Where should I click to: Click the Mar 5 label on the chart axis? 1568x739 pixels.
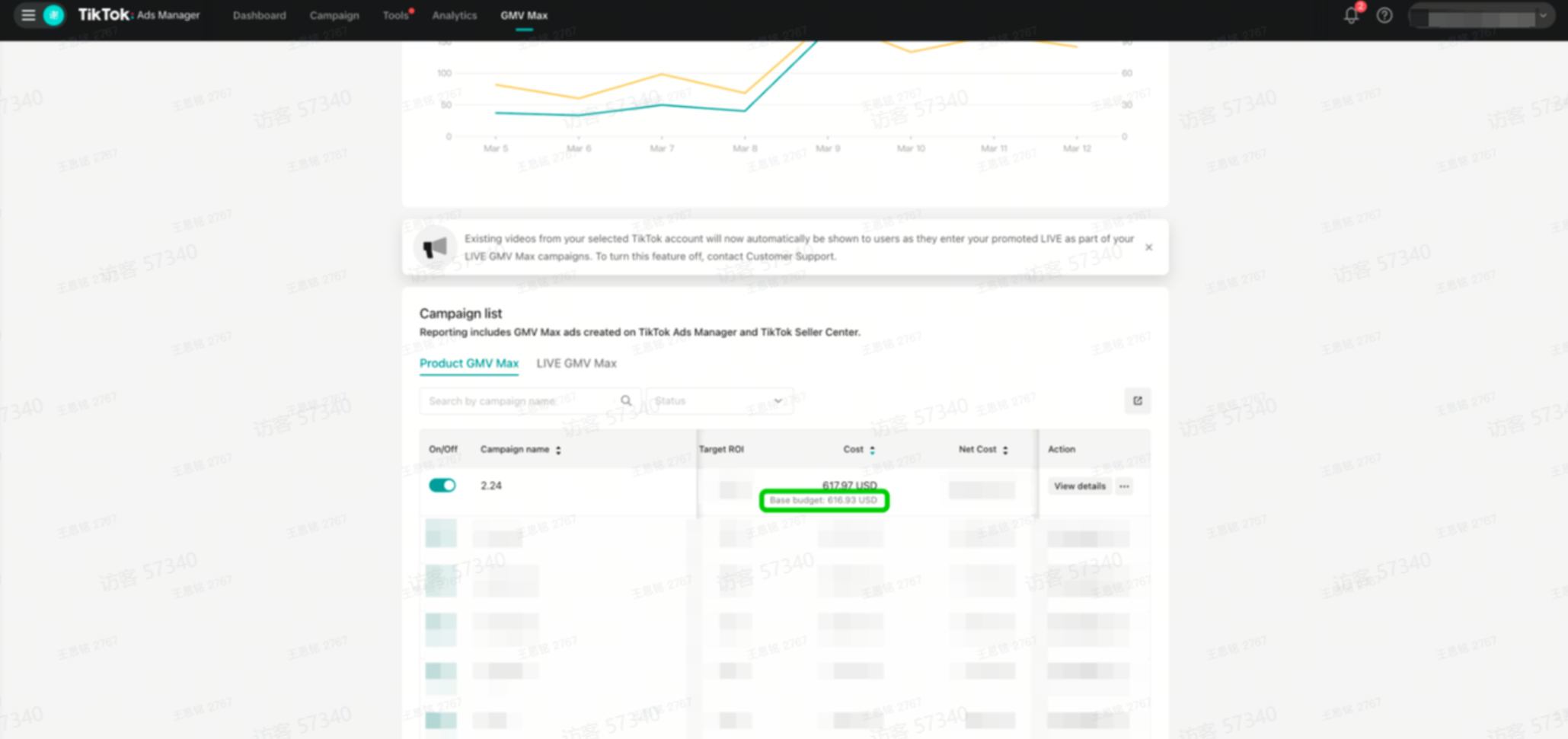coord(496,148)
